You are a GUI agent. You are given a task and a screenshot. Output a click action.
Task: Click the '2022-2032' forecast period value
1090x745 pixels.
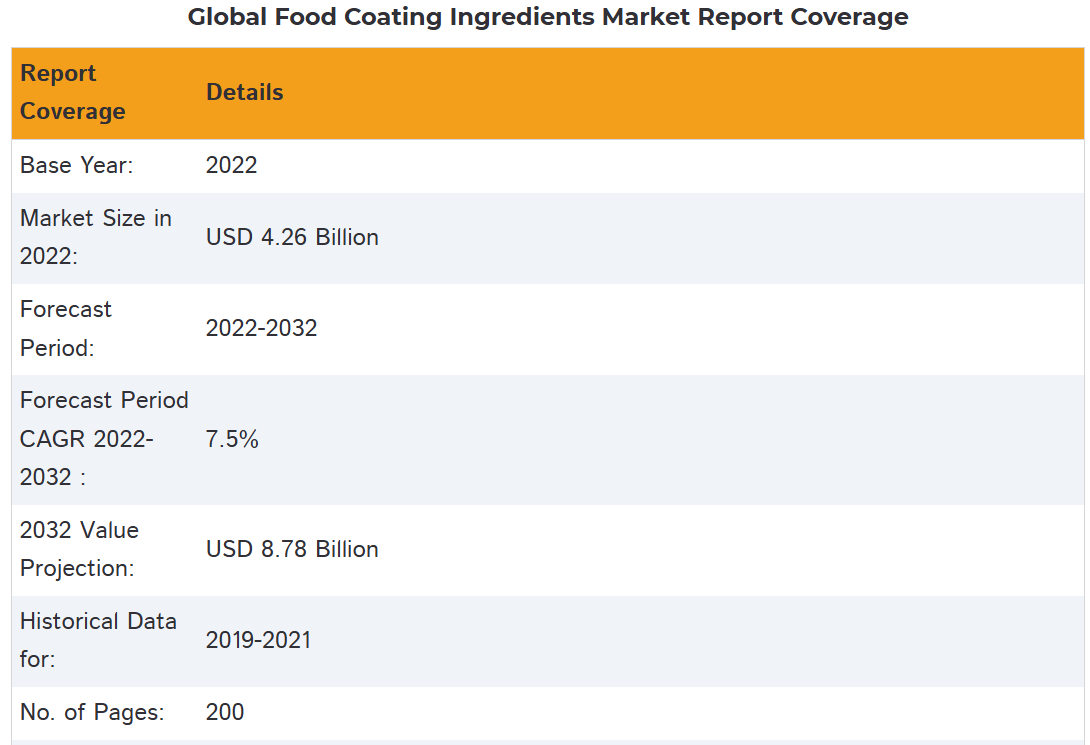pos(261,328)
